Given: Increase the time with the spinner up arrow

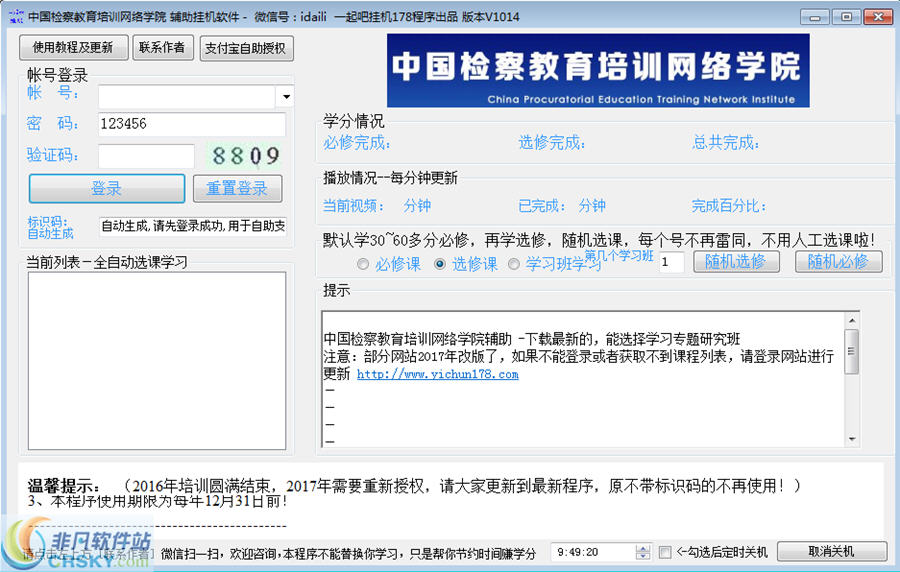Looking at the screenshot, I should (644, 548).
